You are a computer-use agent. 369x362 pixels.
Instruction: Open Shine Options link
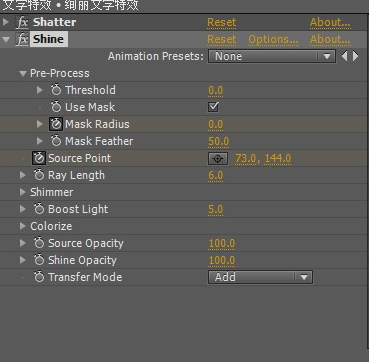pyautogui.click(x=273, y=39)
